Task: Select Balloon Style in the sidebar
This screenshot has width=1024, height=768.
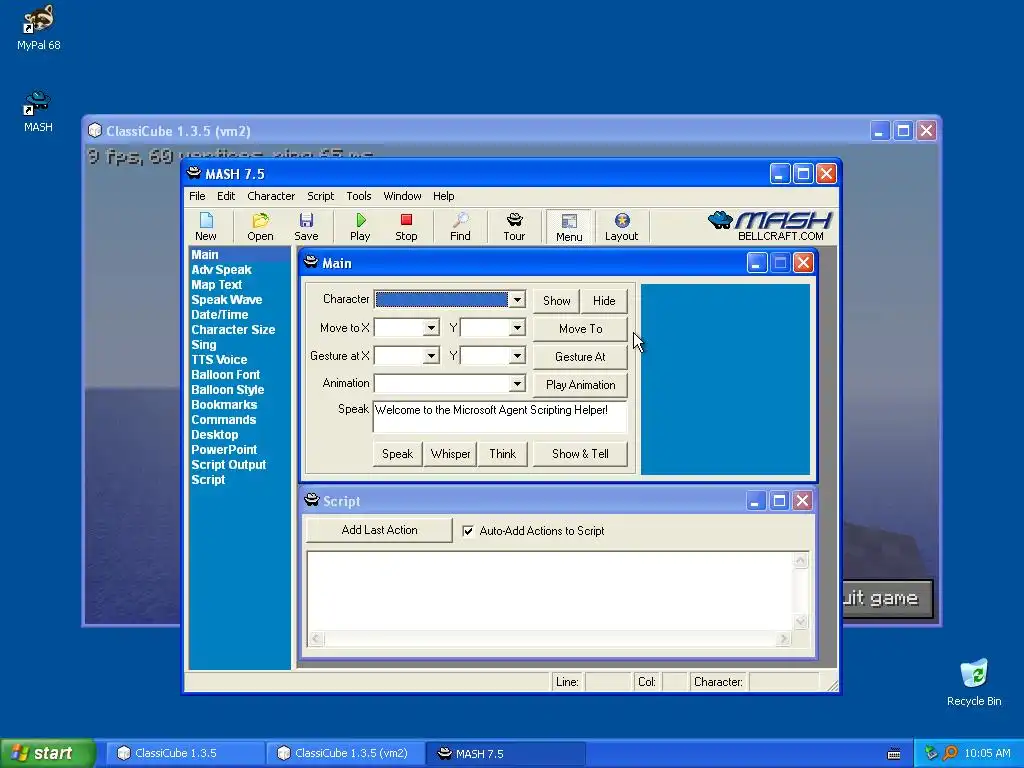Action: tap(228, 390)
